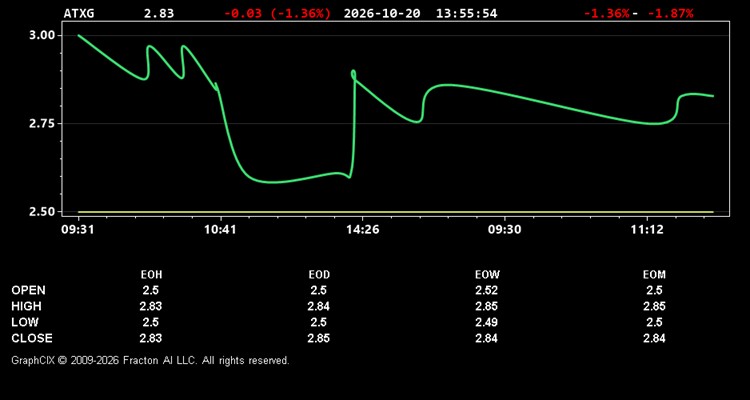The image size is (750, 400).
Task: Select the EOH high value 2.83
Action: [151, 306]
